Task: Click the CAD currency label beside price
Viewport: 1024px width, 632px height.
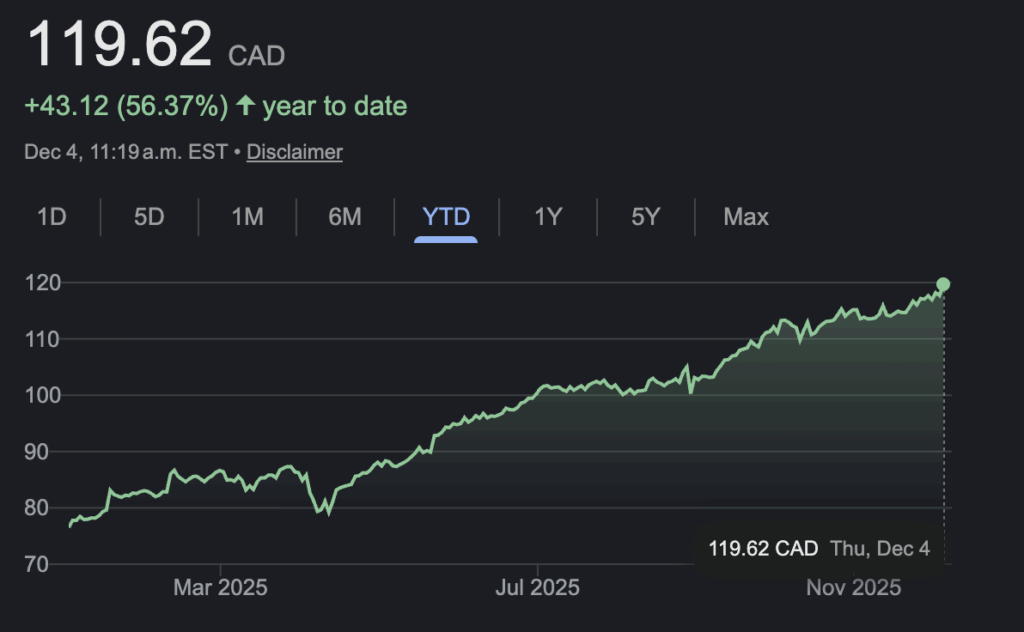Action: coord(257,55)
